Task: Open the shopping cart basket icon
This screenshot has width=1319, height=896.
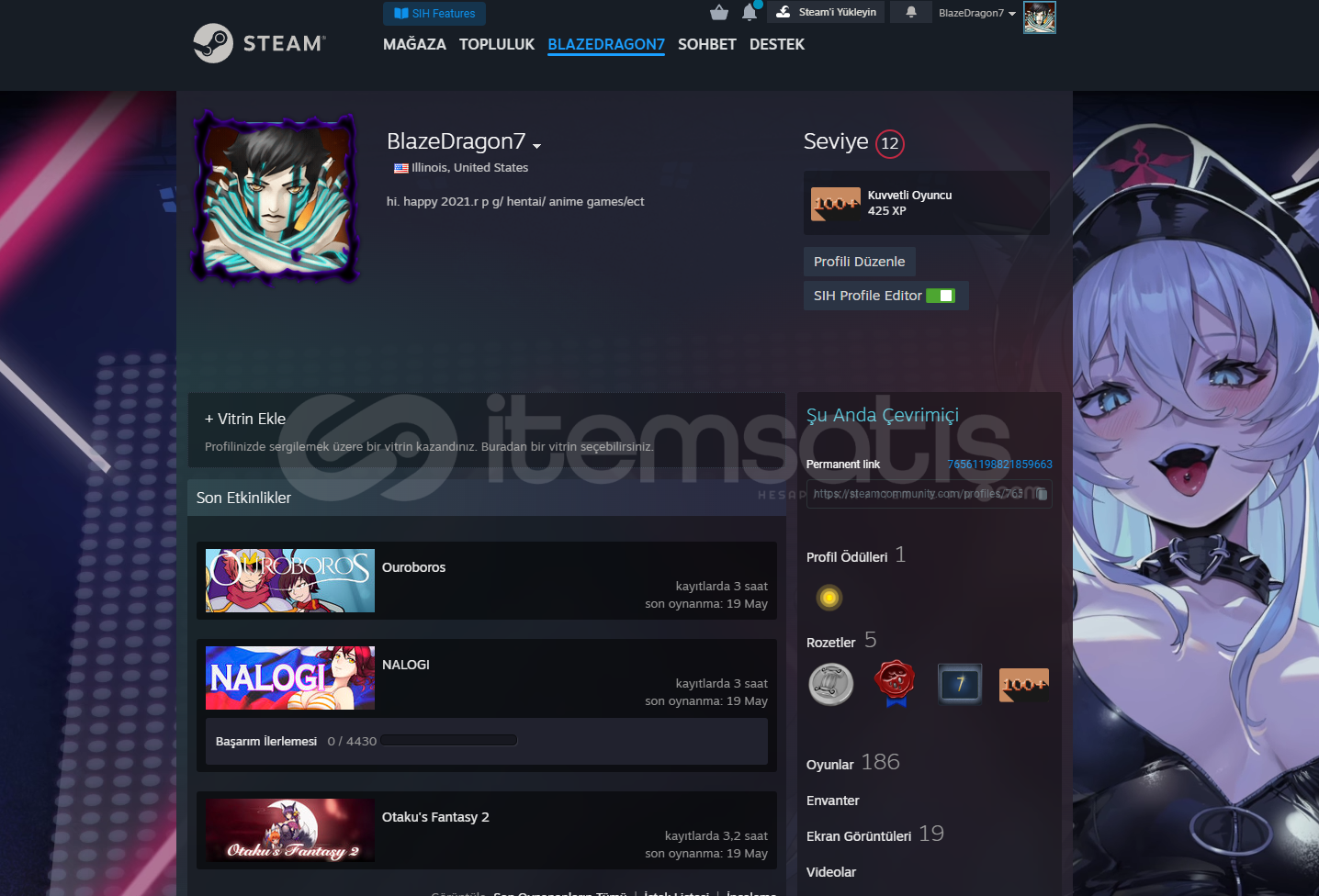Action: pos(719,12)
